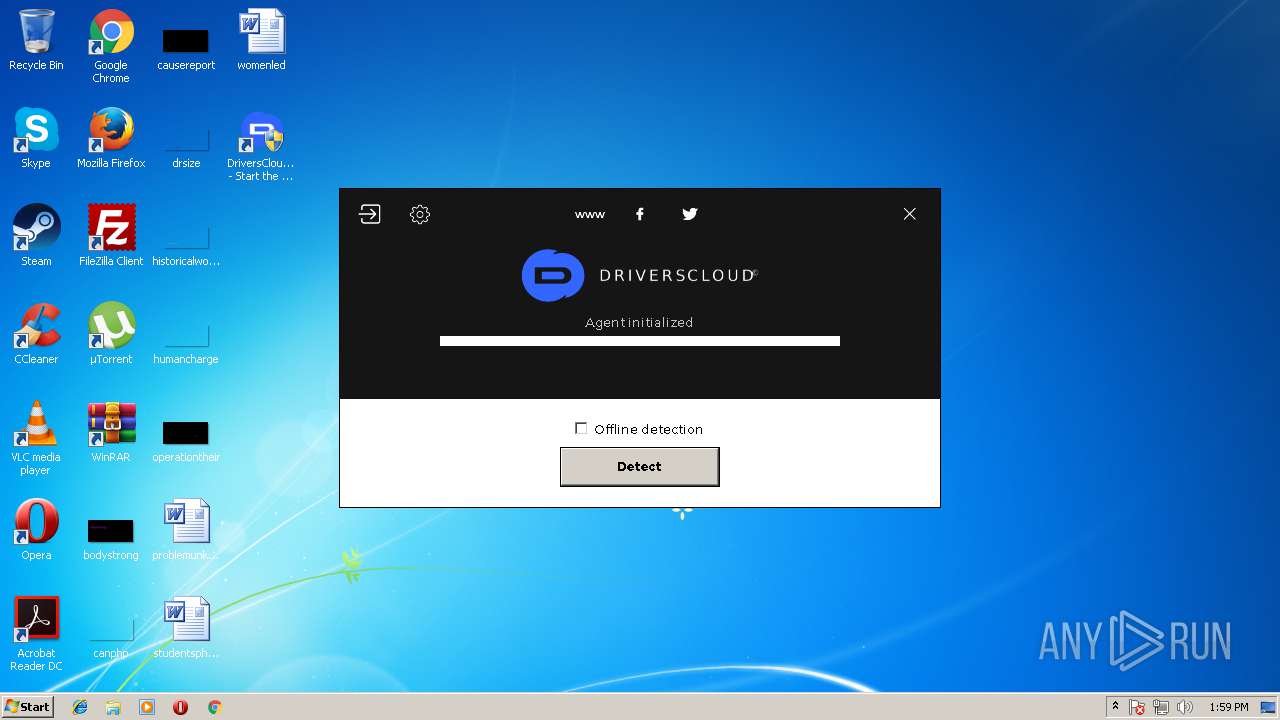
Task: Enable Offline detection checkbox
Action: click(581, 428)
